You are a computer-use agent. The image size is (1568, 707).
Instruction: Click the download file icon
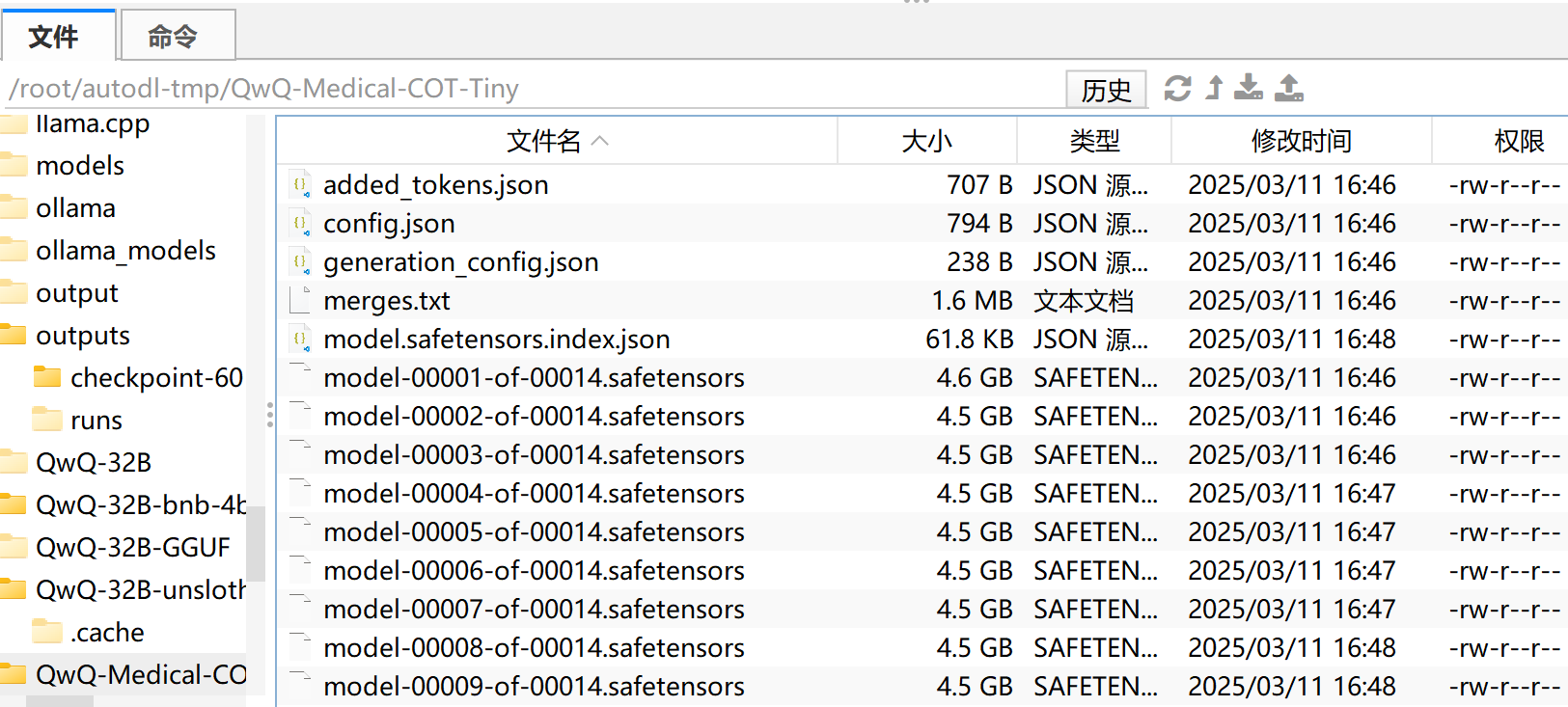click(1249, 88)
